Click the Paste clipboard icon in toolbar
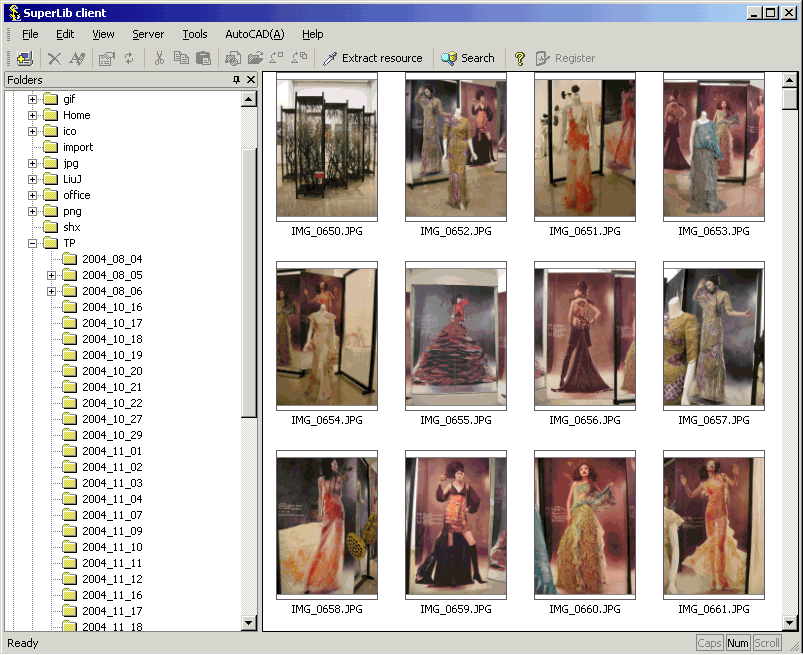The height and width of the screenshot is (655, 803). click(x=203, y=58)
